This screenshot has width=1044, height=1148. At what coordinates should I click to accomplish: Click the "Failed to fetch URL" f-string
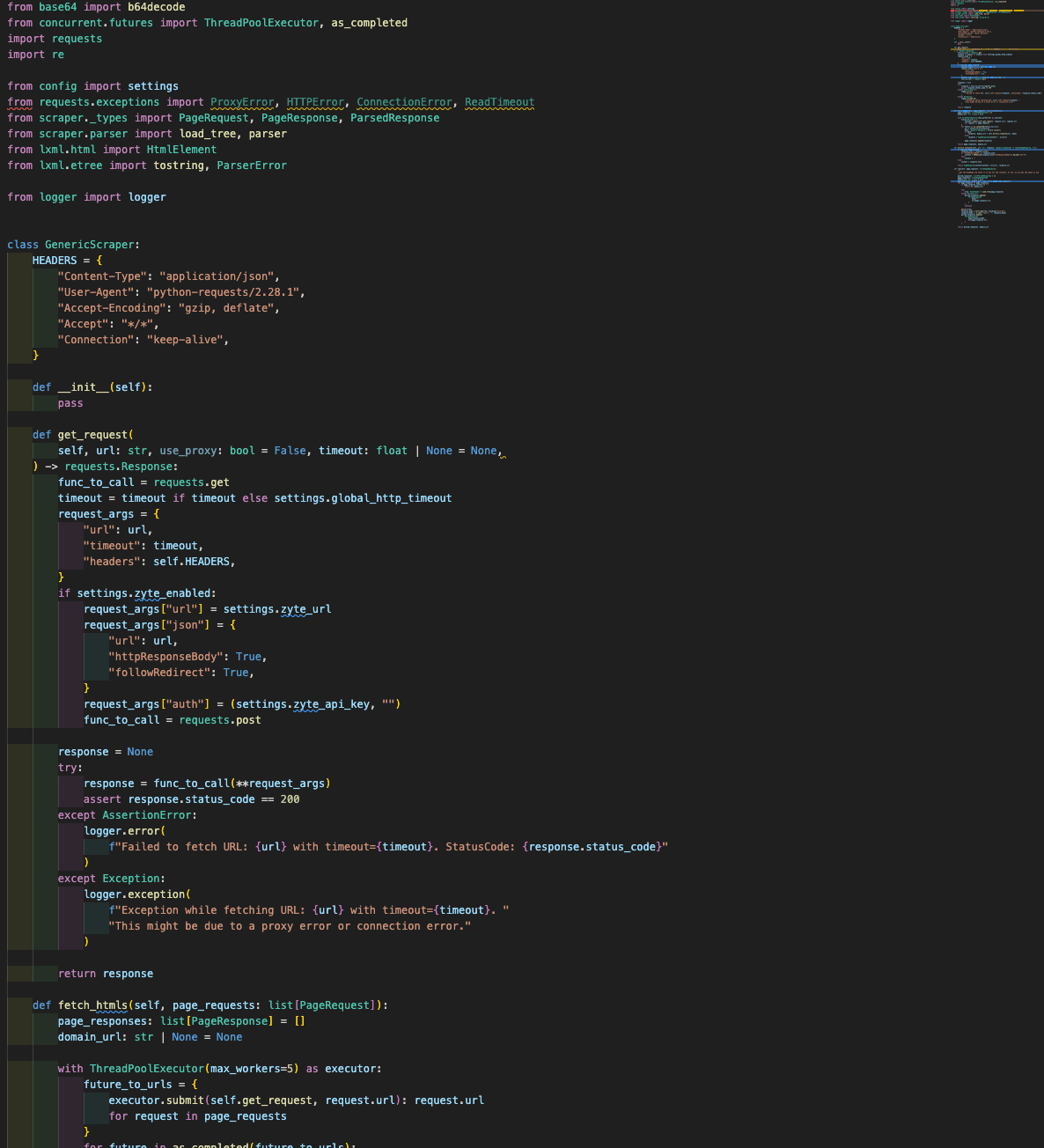pos(388,847)
